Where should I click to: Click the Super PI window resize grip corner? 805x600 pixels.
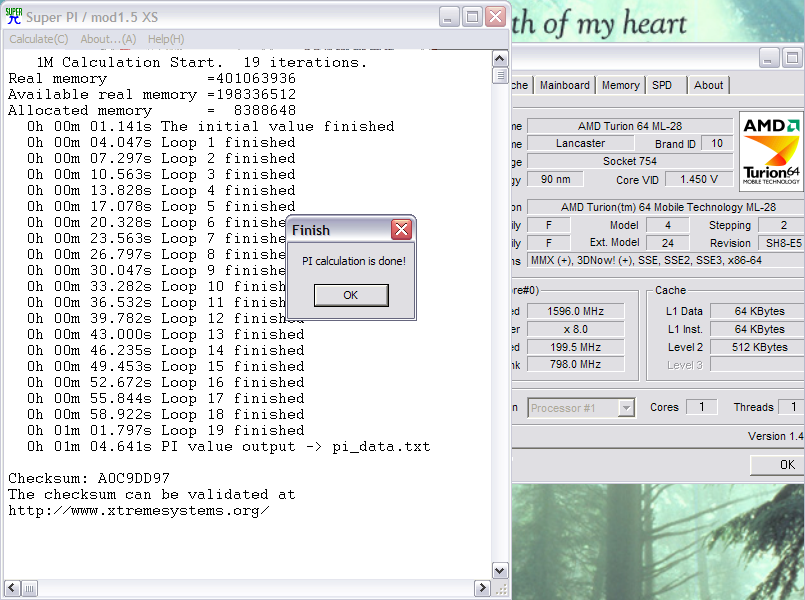coord(501,589)
